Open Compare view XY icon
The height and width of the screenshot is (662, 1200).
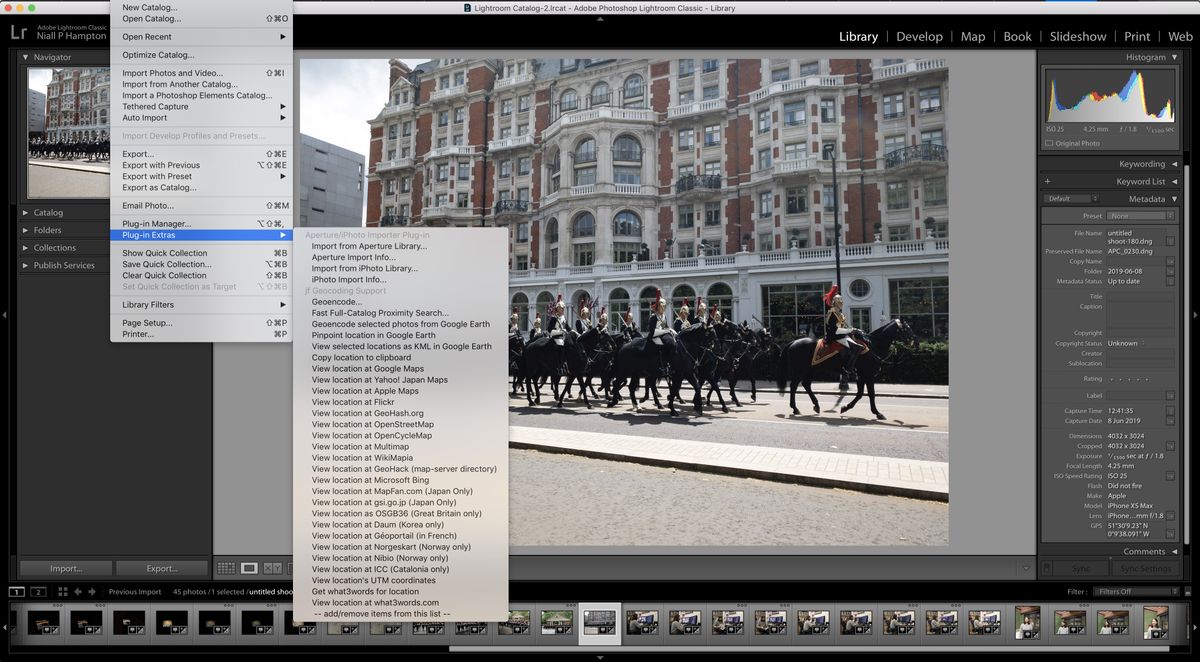coord(272,568)
